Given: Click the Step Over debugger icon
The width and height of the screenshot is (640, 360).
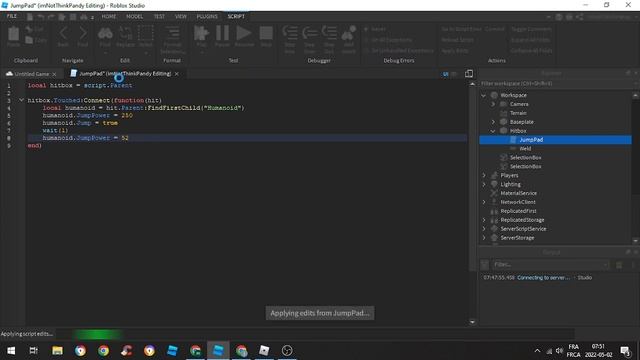Looking at the screenshot, I should coord(310,33).
